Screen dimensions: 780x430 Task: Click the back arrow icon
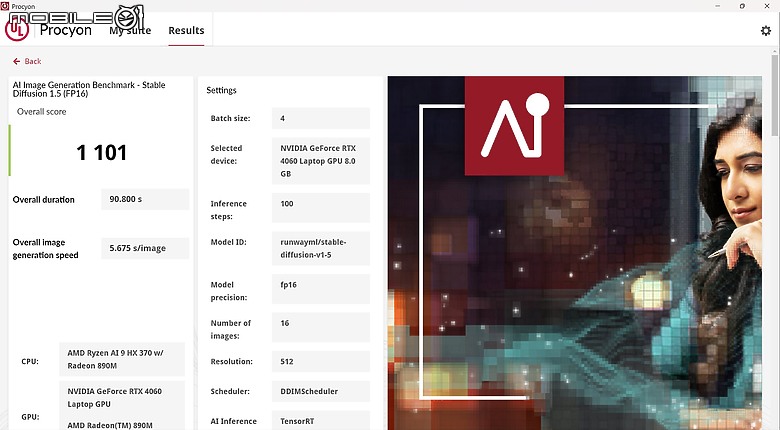(x=16, y=61)
